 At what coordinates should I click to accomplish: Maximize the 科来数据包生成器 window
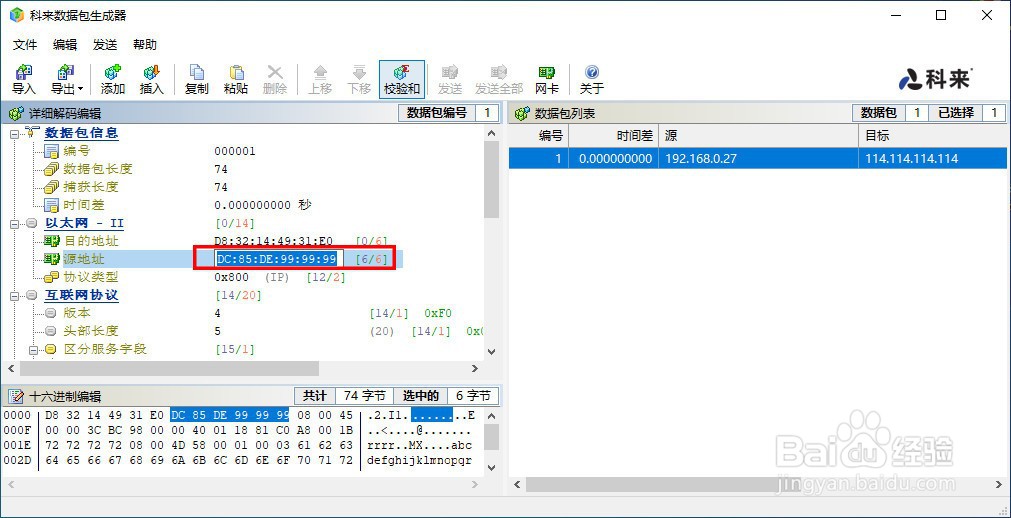pos(941,15)
